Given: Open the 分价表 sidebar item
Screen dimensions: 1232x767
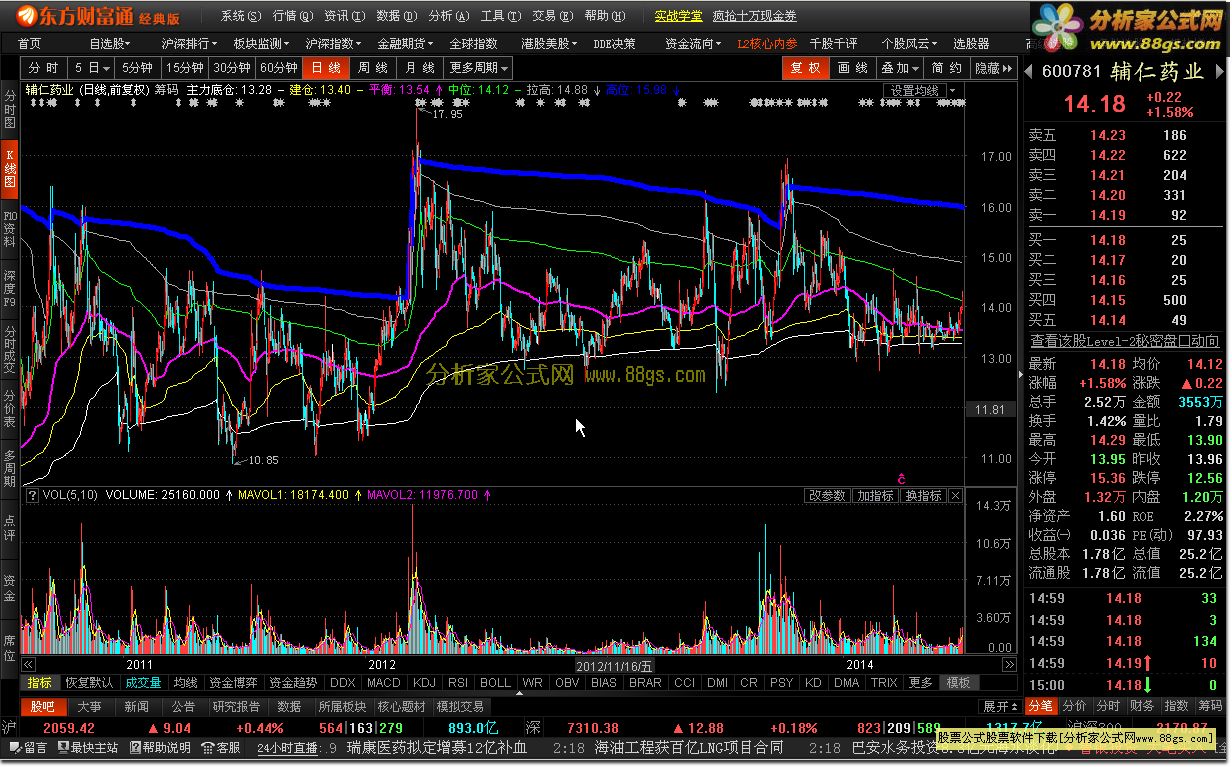Looking at the screenshot, I should (x=10, y=408).
